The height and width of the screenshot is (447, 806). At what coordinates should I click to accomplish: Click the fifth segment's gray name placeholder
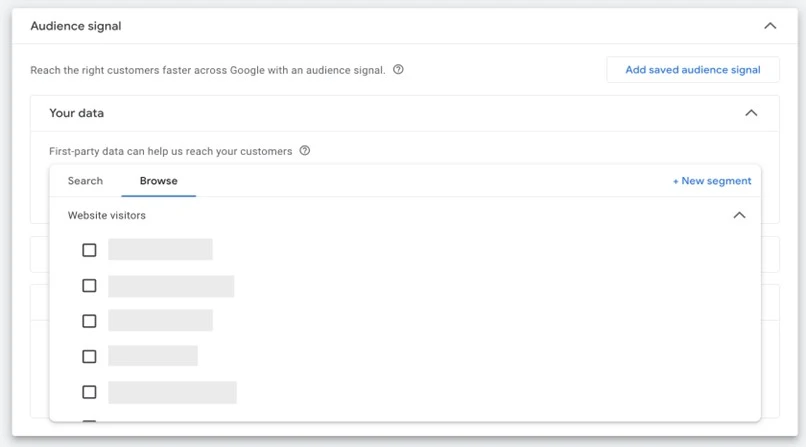click(x=172, y=392)
